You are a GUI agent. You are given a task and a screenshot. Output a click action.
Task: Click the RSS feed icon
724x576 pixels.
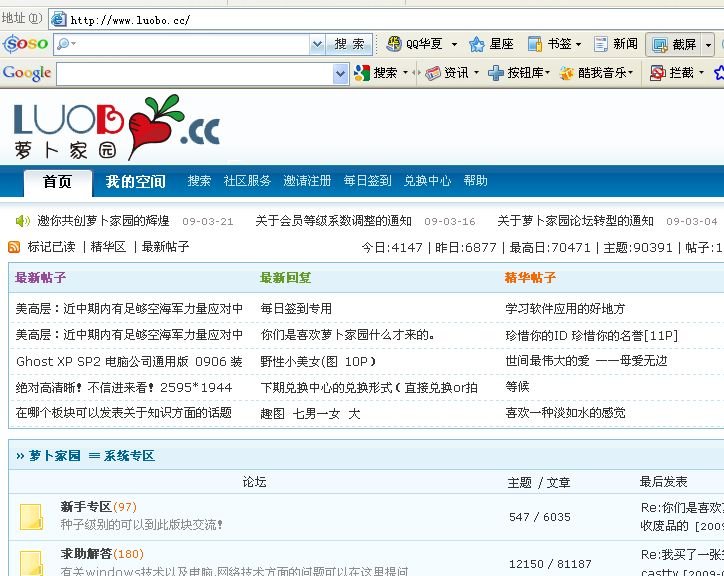[x=14, y=247]
